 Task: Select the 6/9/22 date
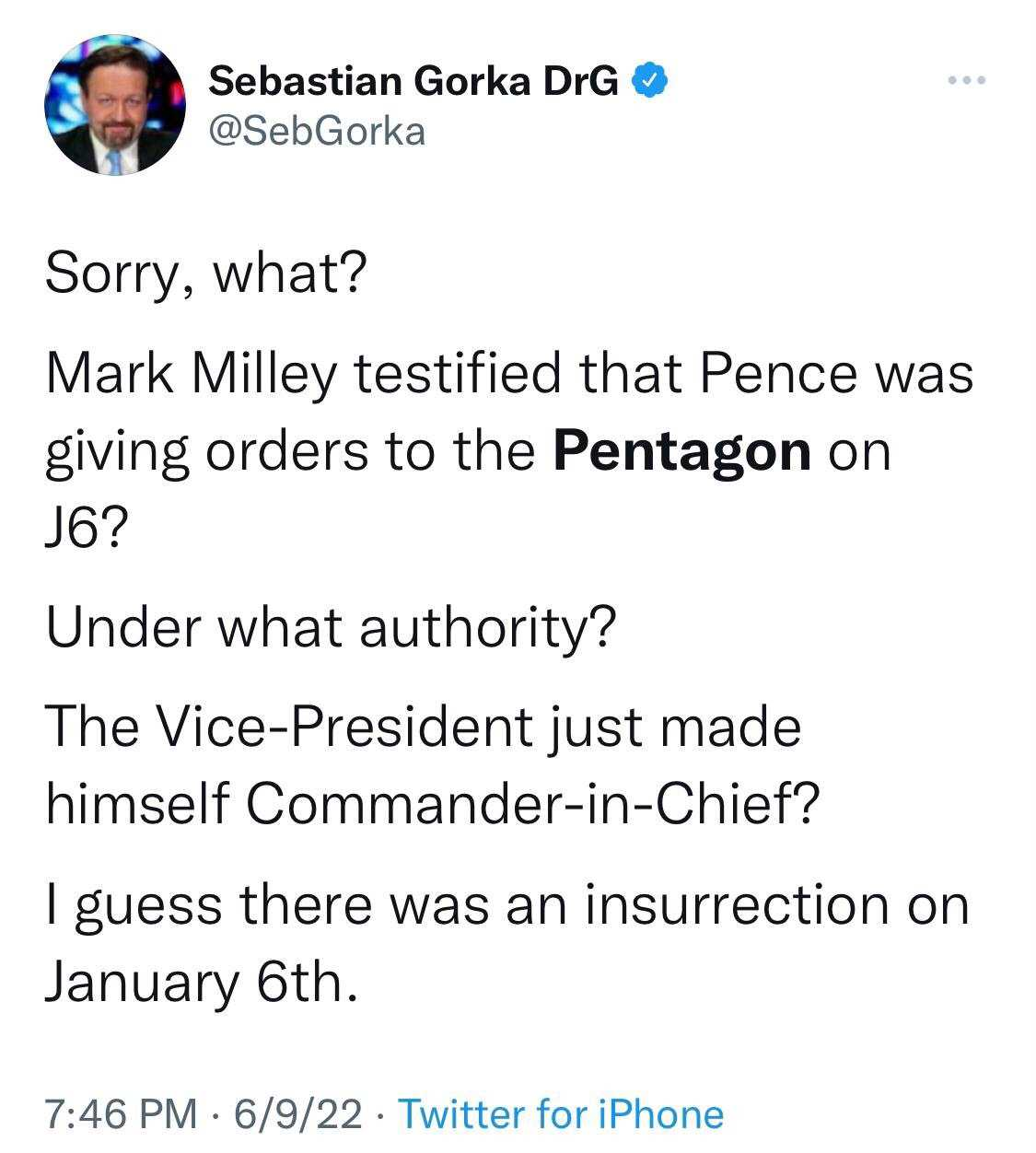tap(298, 1113)
